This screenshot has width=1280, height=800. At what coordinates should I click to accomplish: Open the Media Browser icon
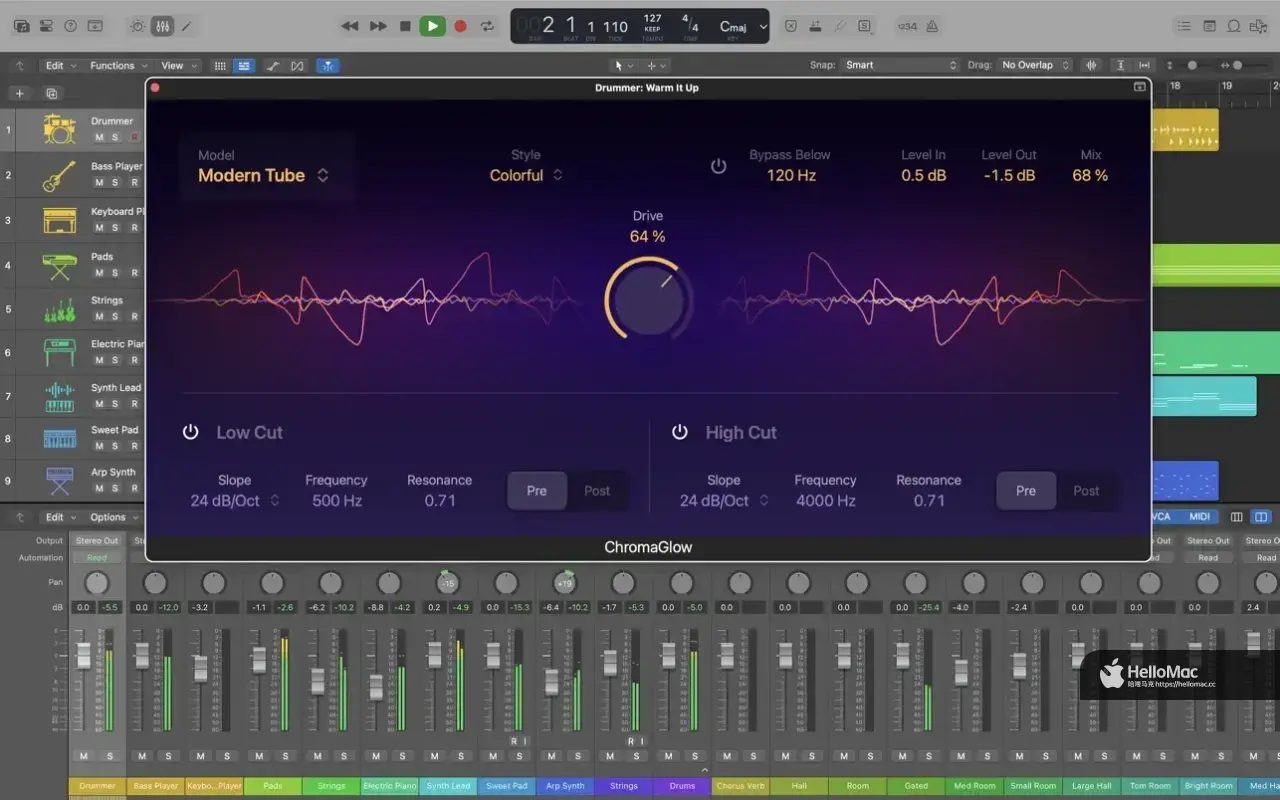click(x=1259, y=26)
